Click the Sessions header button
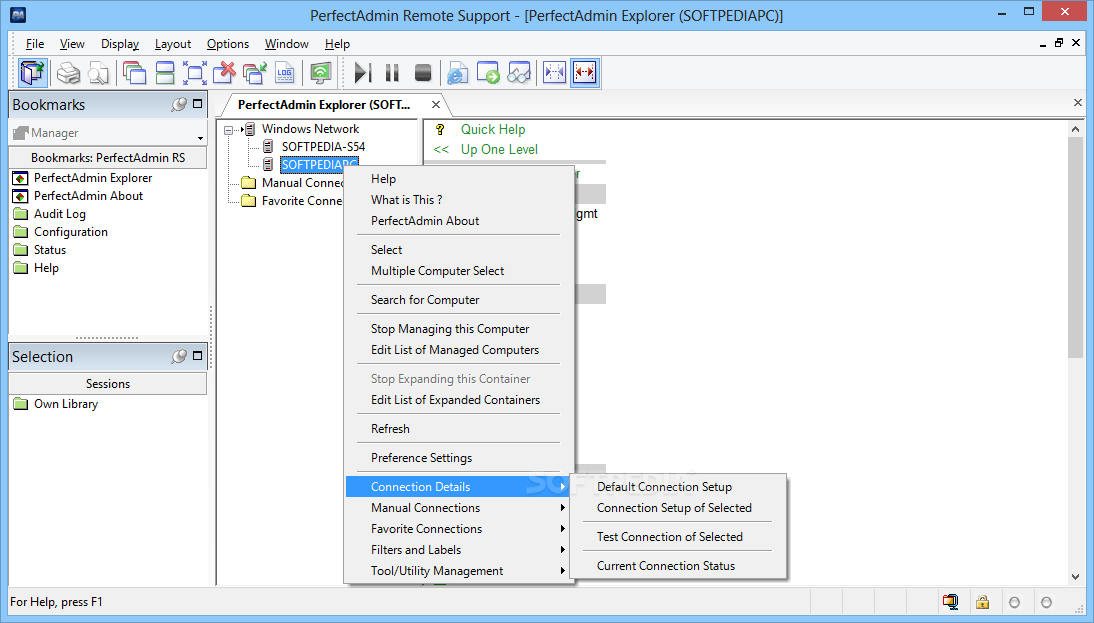 [107, 384]
